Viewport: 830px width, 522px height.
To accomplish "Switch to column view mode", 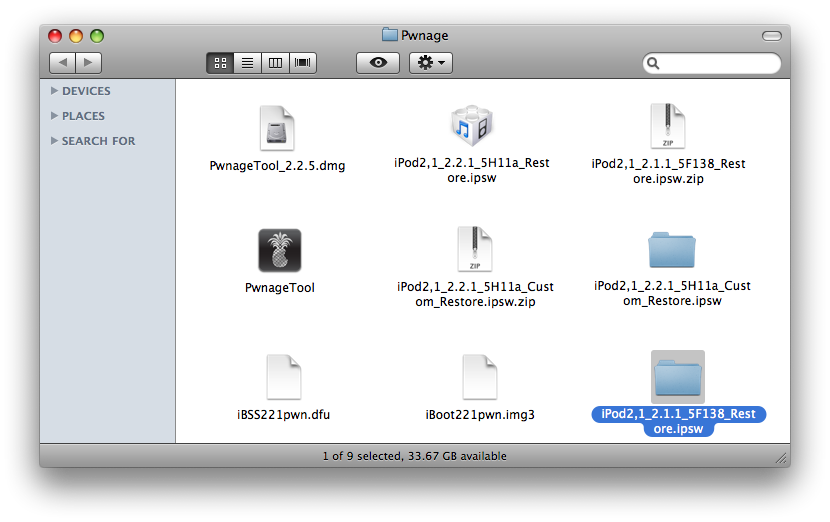I will click(274, 63).
